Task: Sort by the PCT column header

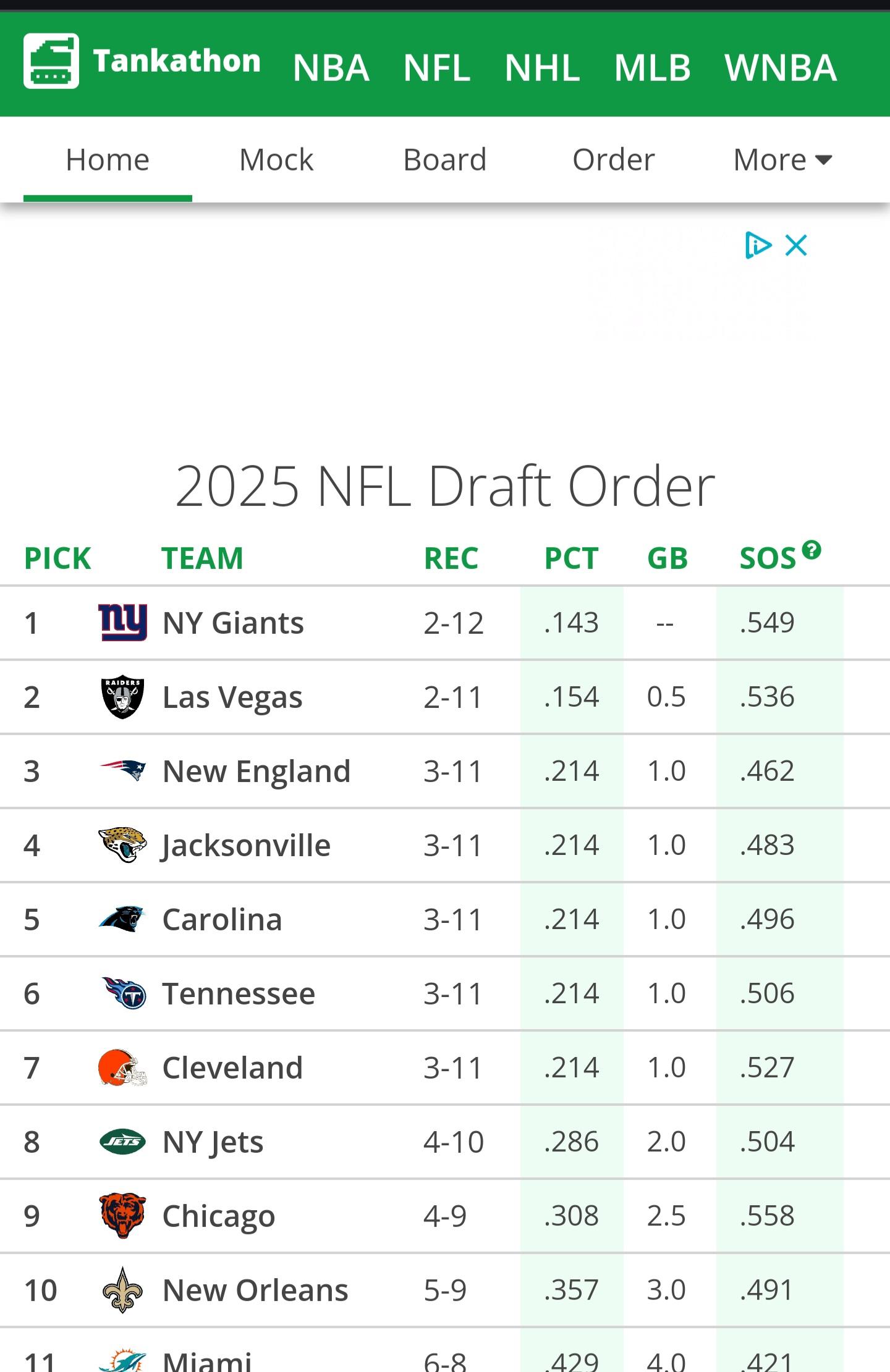Action: [x=571, y=558]
